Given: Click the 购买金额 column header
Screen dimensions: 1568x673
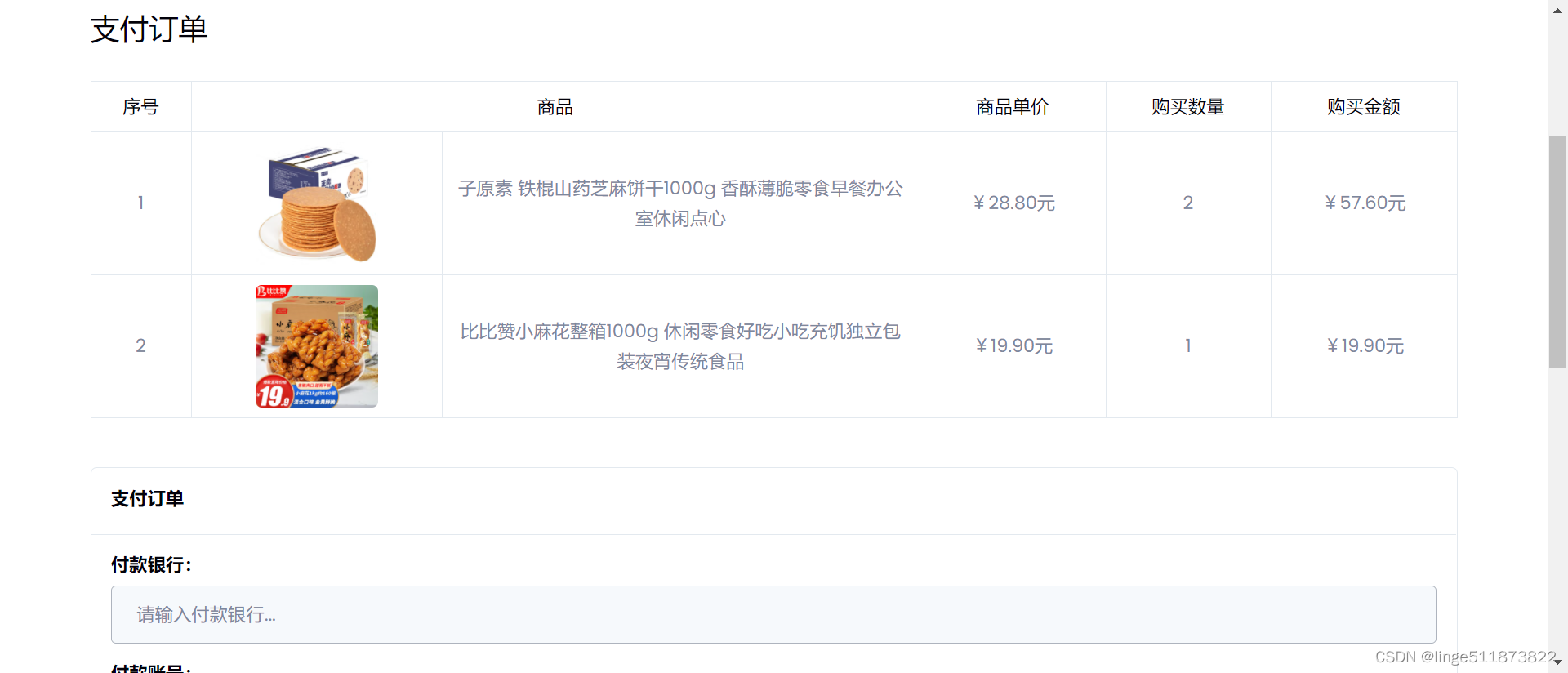Looking at the screenshot, I should click(1364, 107).
